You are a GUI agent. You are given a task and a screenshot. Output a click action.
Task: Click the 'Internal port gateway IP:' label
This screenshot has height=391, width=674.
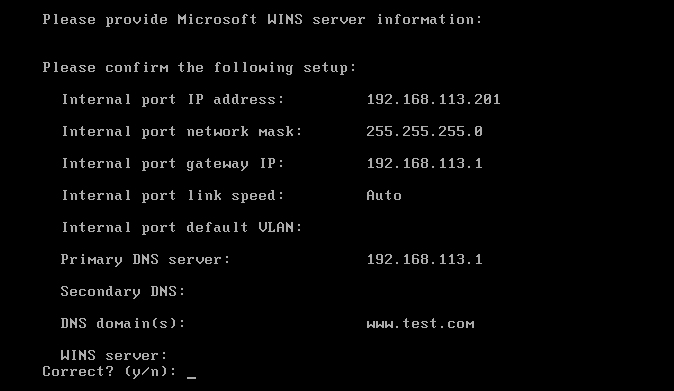click(x=173, y=164)
